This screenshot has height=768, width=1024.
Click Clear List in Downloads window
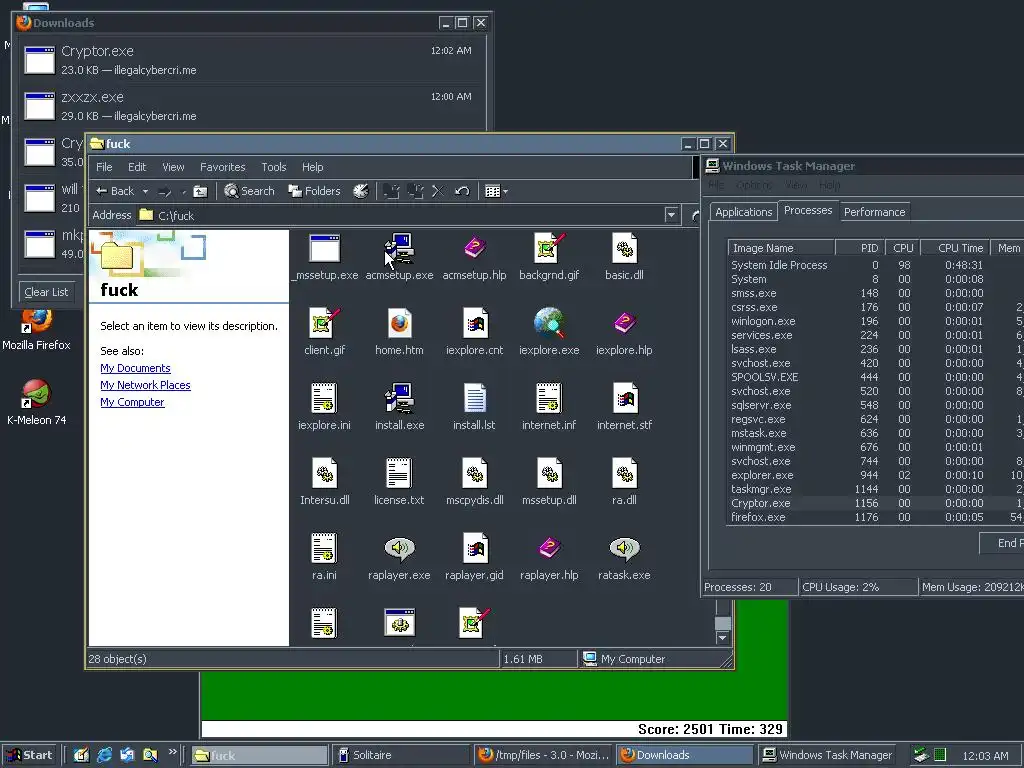click(x=46, y=292)
